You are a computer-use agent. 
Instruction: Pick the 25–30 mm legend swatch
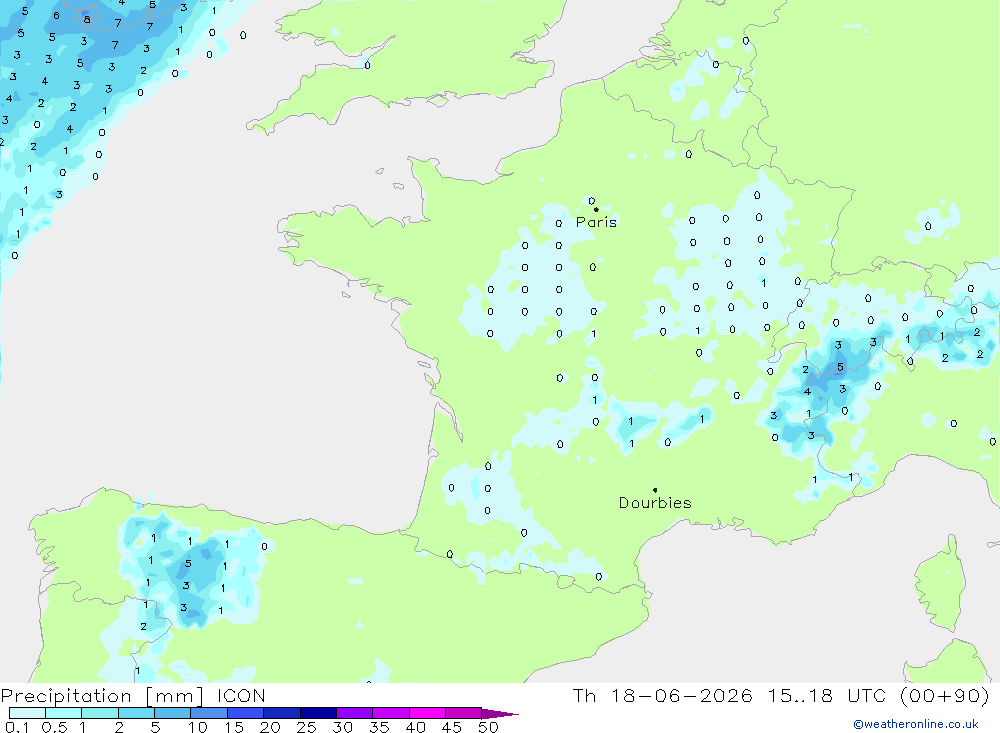click(318, 713)
